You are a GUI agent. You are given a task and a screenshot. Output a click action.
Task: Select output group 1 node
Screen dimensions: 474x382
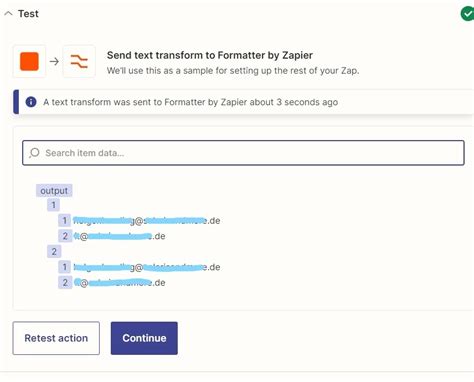53,205
